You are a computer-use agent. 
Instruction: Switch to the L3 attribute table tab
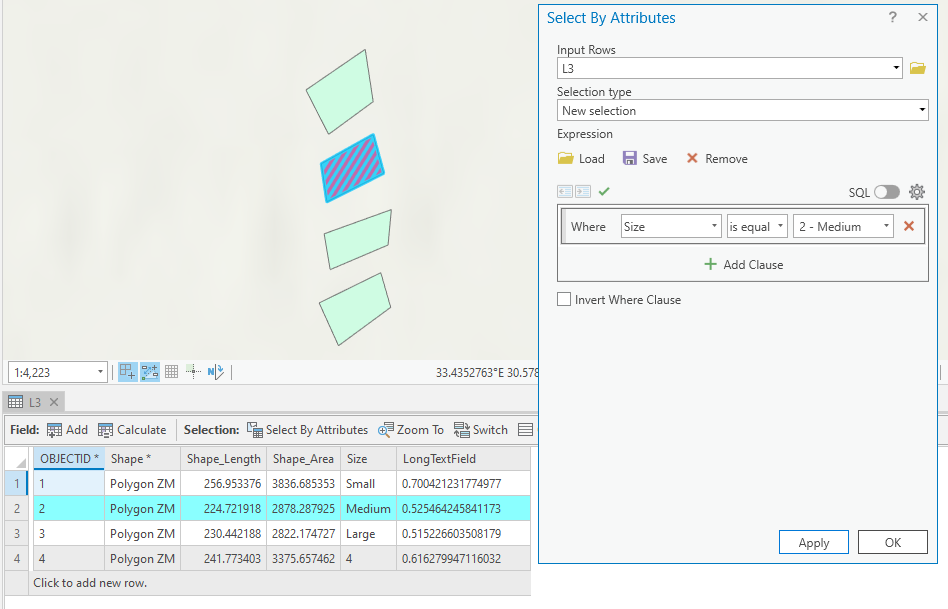33,401
